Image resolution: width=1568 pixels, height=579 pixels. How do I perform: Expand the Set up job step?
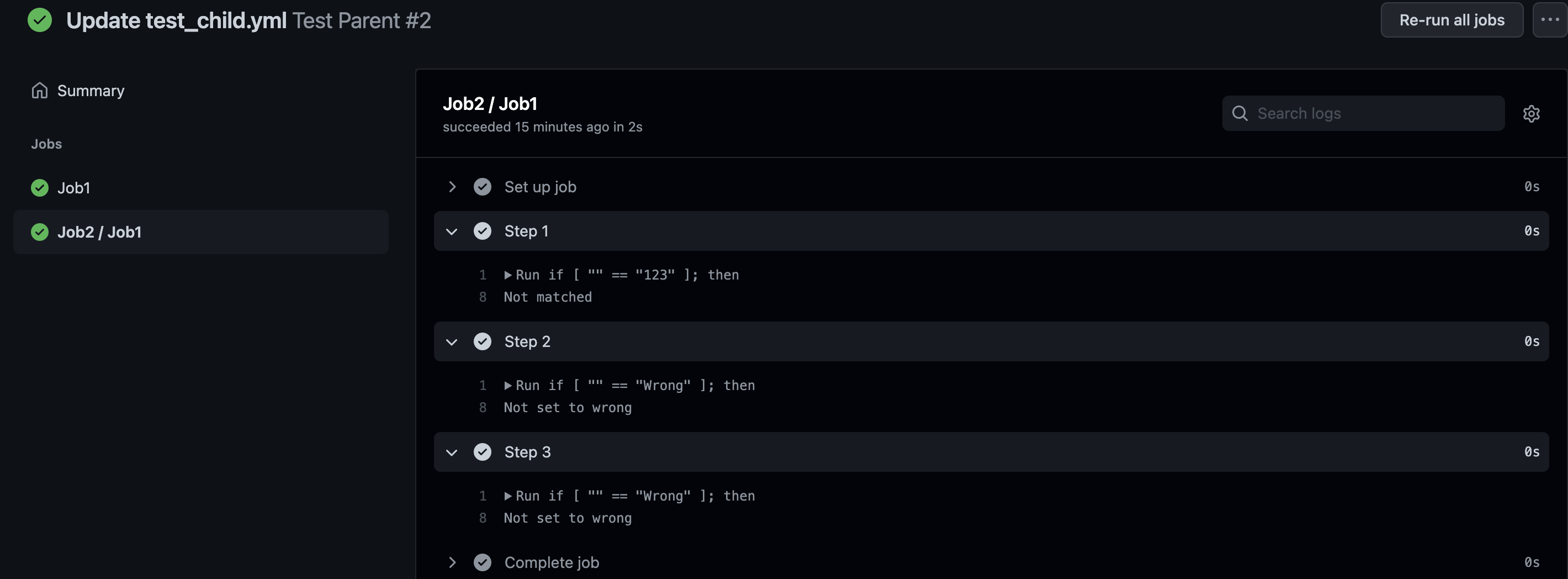click(452, 187)
